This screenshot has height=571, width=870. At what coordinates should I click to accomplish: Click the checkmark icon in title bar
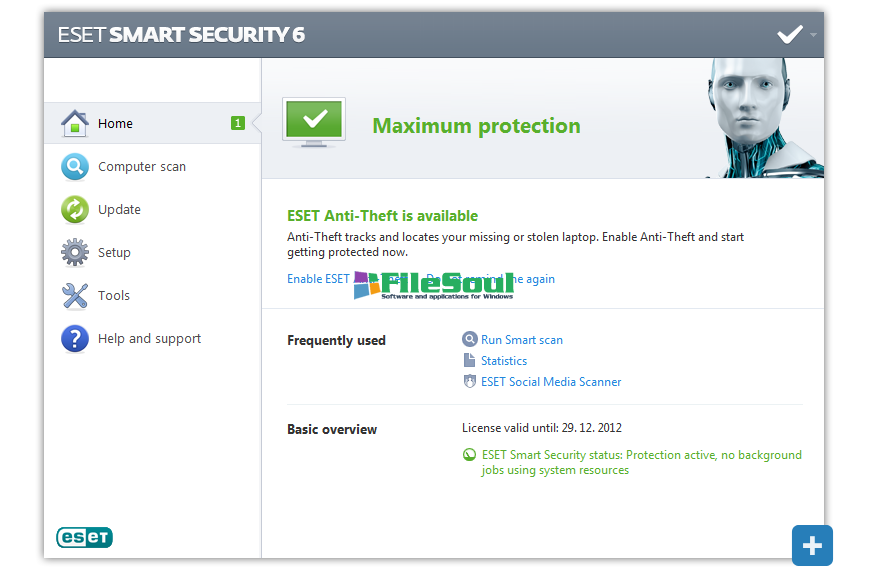pos(790,35)
